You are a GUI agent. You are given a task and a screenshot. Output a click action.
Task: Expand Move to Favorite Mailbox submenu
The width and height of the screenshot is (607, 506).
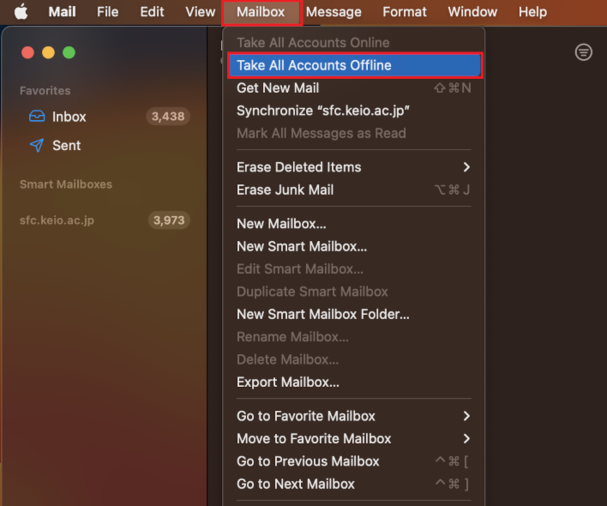point(466,439)
